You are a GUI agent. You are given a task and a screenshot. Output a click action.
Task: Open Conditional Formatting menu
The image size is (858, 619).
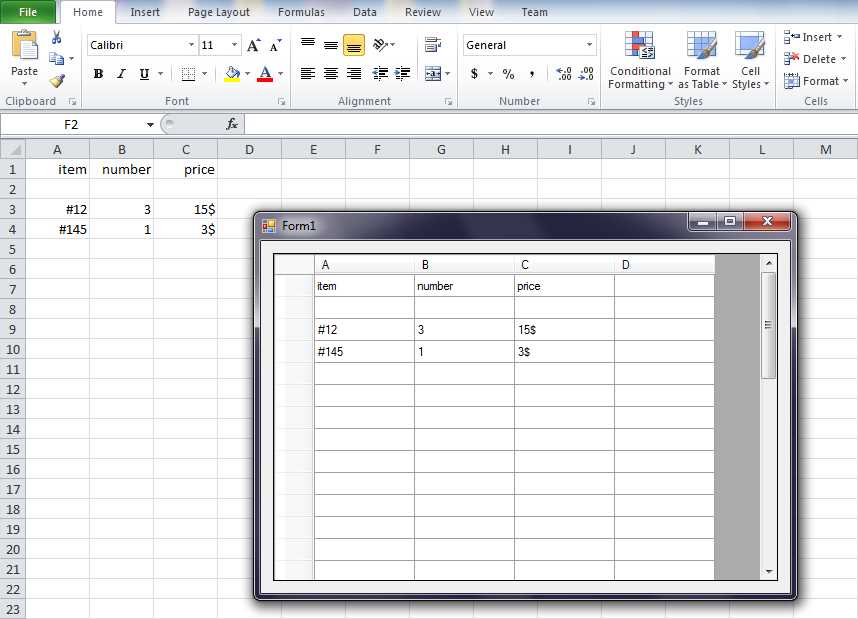[x=640, y=60]
